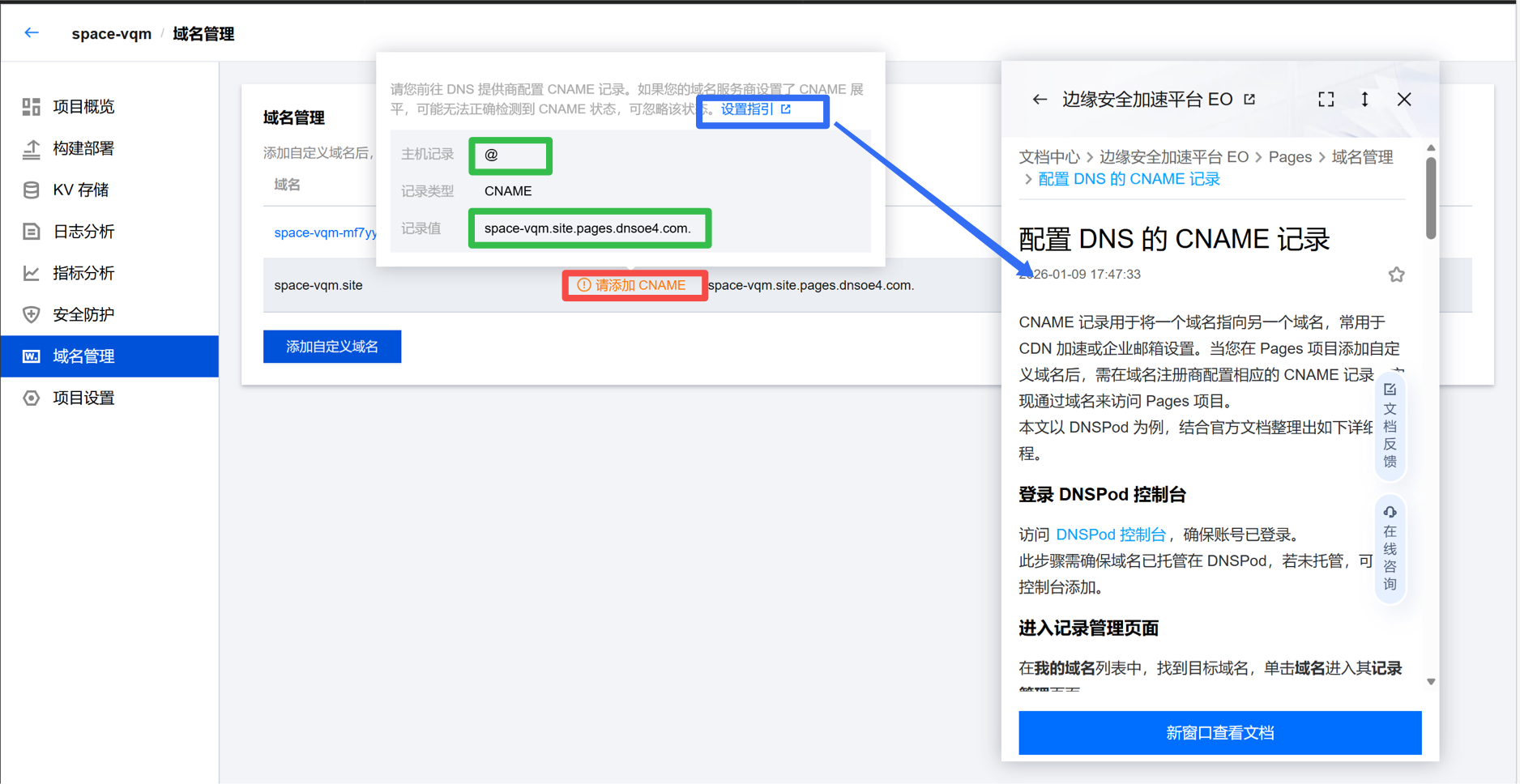The image size is (1520, 784).
Task: Open 日志分析 sidebar entry
Action: click(83, 232)
